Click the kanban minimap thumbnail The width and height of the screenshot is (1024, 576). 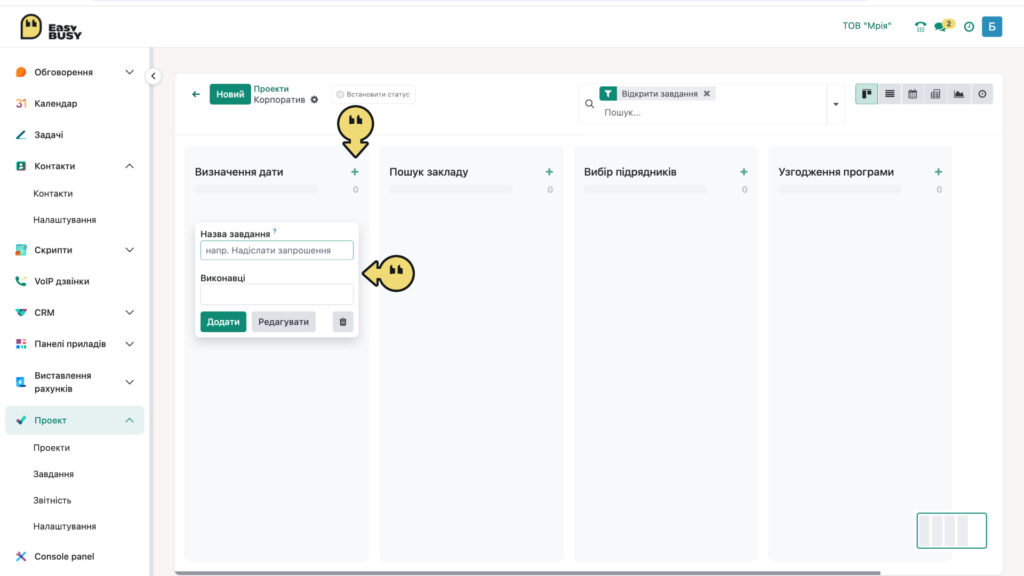pos(952,530)
